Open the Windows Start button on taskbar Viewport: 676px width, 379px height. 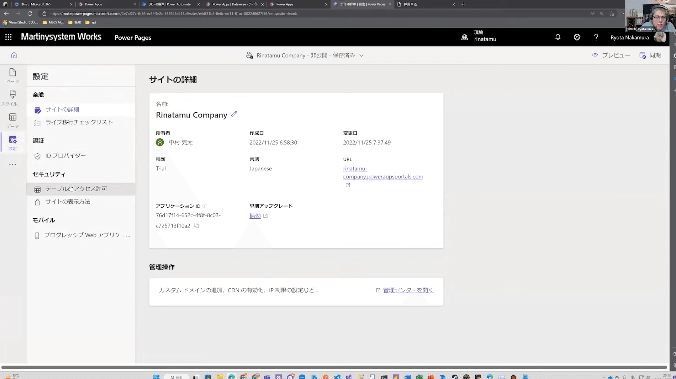coord(156,377)
